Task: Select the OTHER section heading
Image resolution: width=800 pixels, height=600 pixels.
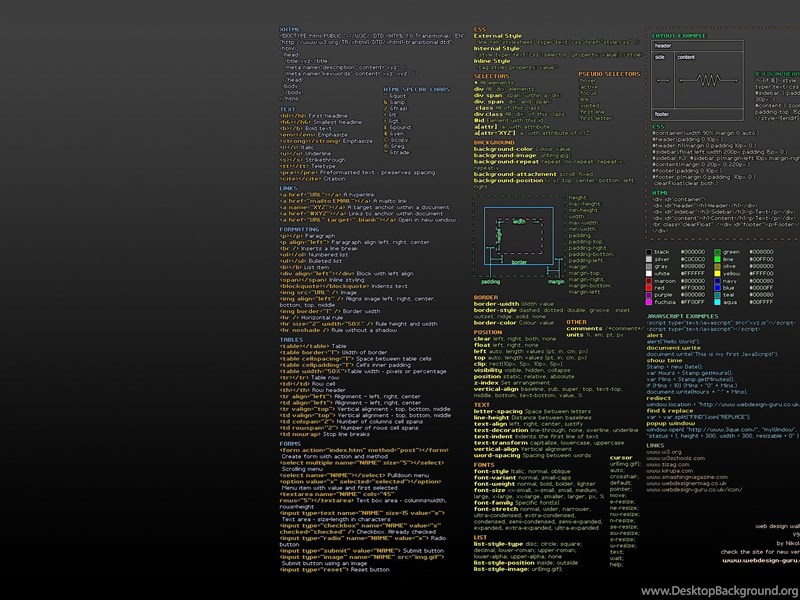Action: point(577,322)
